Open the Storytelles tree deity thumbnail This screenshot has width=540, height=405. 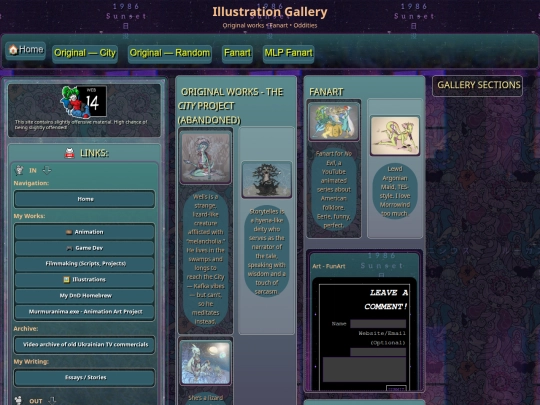267,180
